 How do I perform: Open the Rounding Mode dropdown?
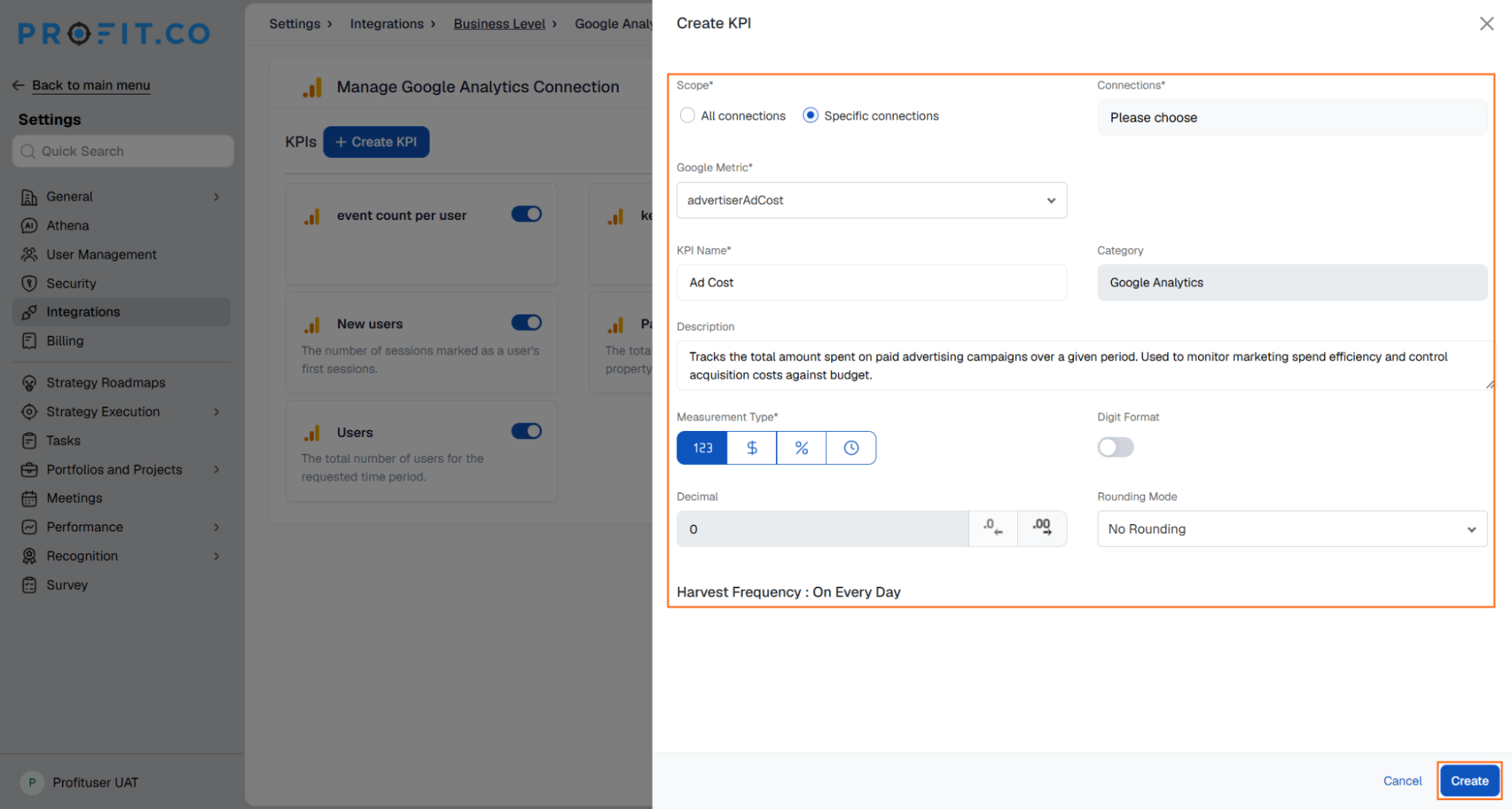[1292, 529]
